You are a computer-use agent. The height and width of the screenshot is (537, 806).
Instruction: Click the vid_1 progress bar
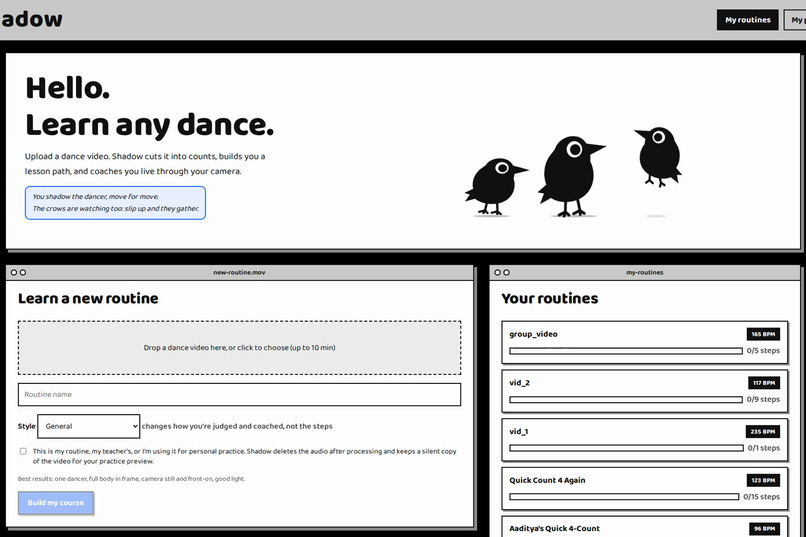click(626, 448)
